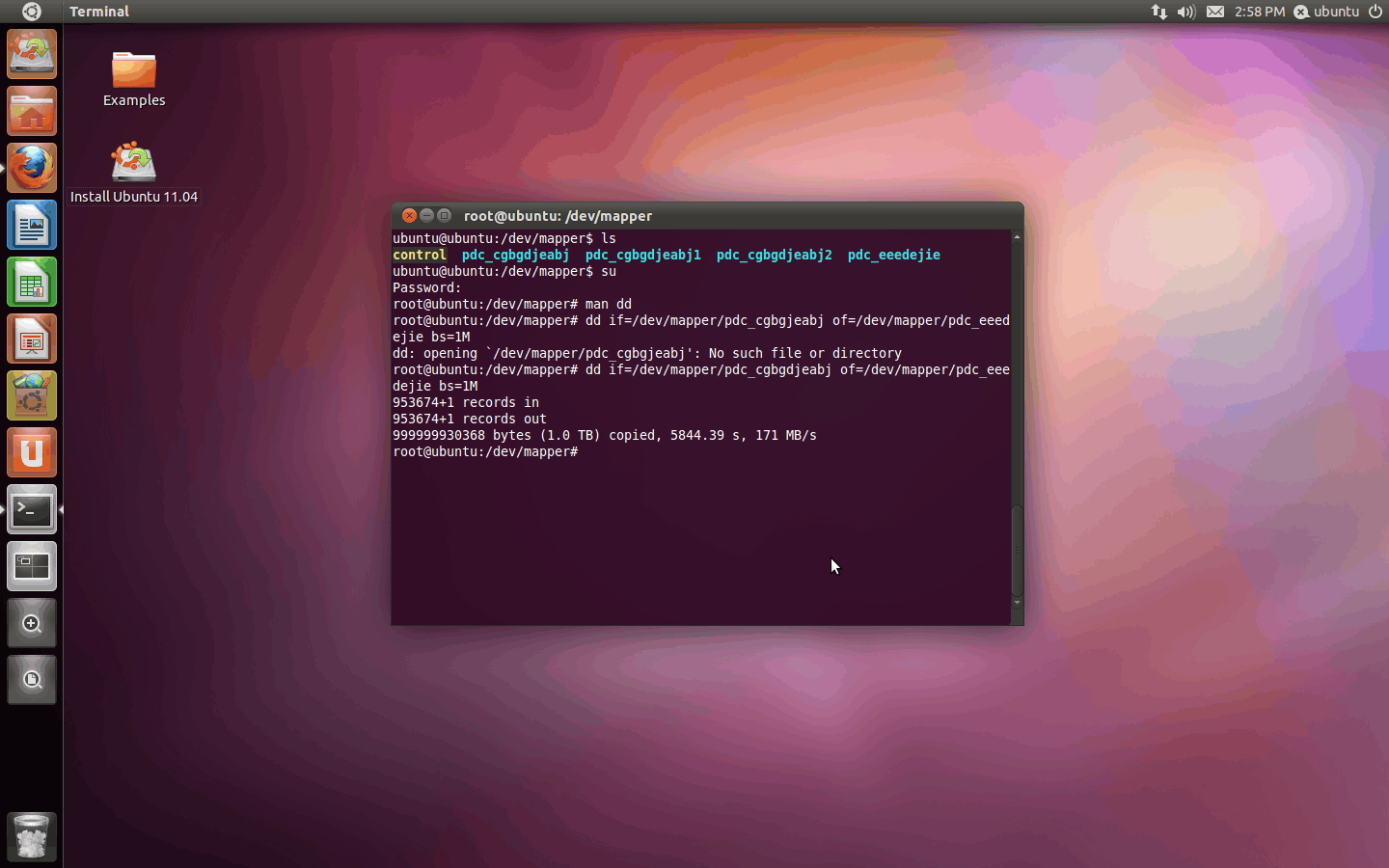Click the '953674+1 records in' line
This screenshot has height=868, width=1389.
tap(466, 402)
